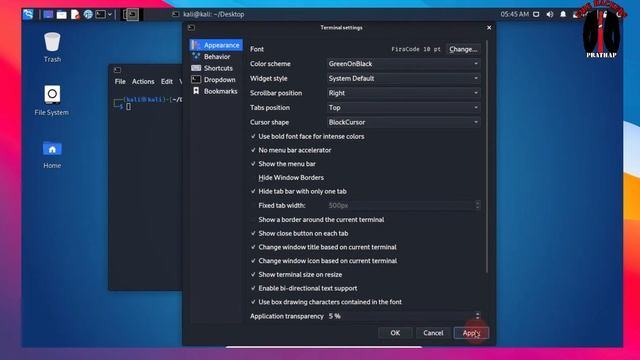Click the show desktop panel icon
640x360 pixels.
(x=48, y=14)
